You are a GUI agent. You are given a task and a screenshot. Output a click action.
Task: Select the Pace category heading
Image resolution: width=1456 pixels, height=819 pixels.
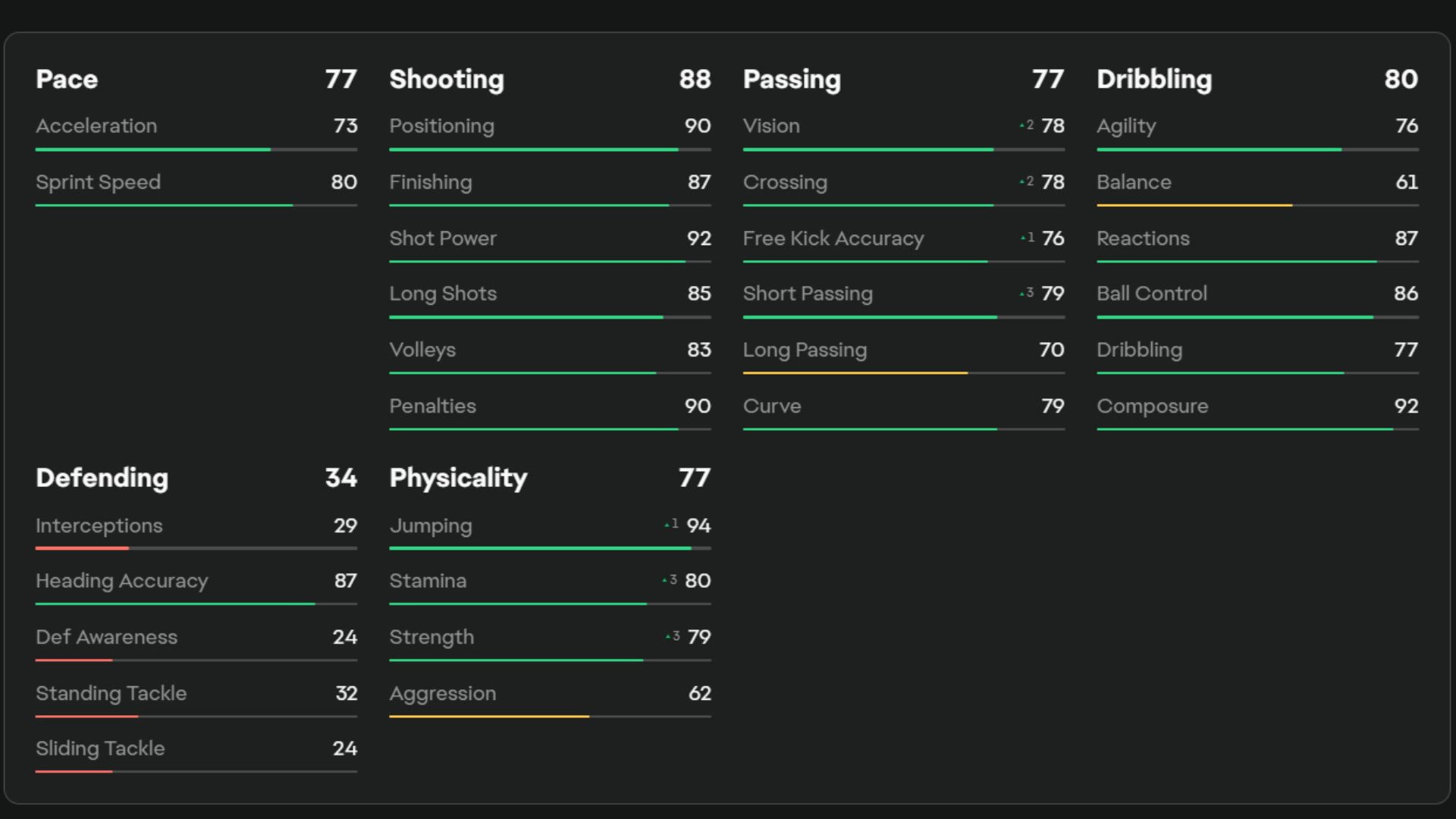tap(67, 79)
